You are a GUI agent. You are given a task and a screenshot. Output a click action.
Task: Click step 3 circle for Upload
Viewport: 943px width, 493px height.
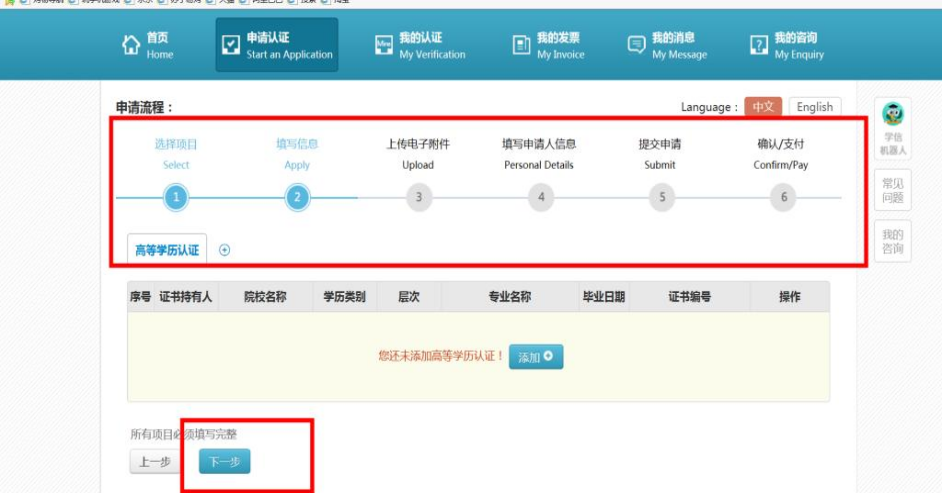pyautogui.click(x=418, y=198)
